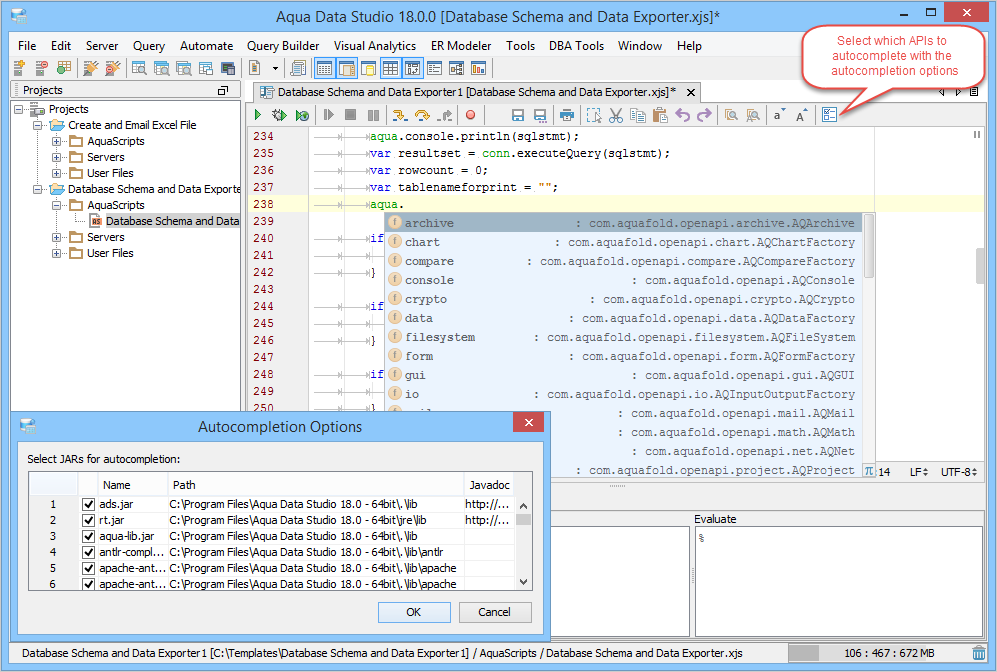The width and height of the screenshot is (997, 672).
Task: Click the Undo arrow icon
Action: [x=682, y=115]
